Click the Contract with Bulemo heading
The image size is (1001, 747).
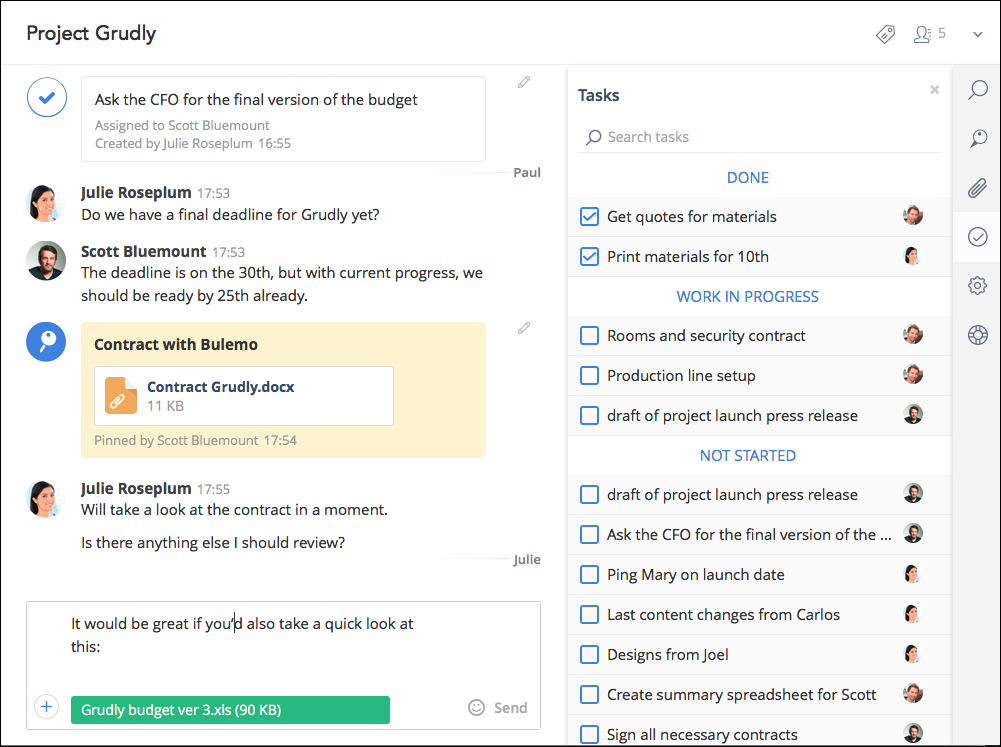[x=176, y=345]
